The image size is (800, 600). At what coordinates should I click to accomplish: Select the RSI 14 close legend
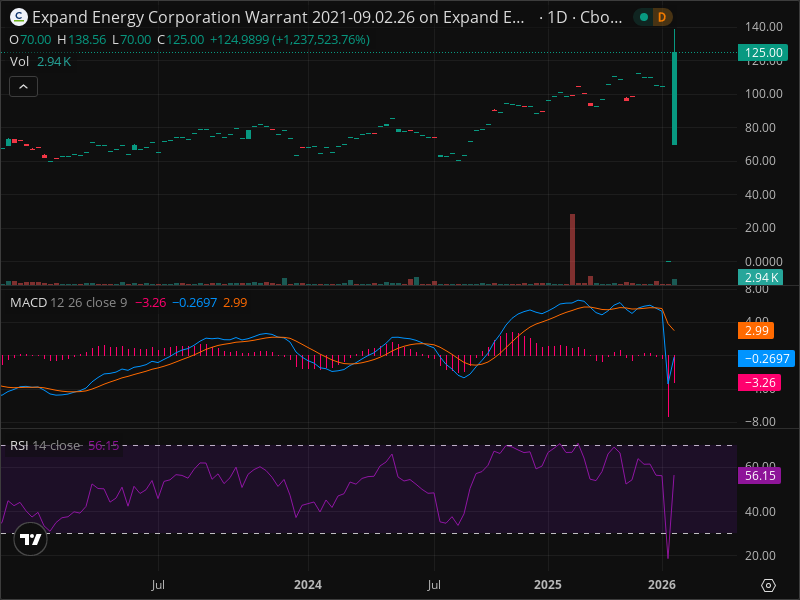45,445
